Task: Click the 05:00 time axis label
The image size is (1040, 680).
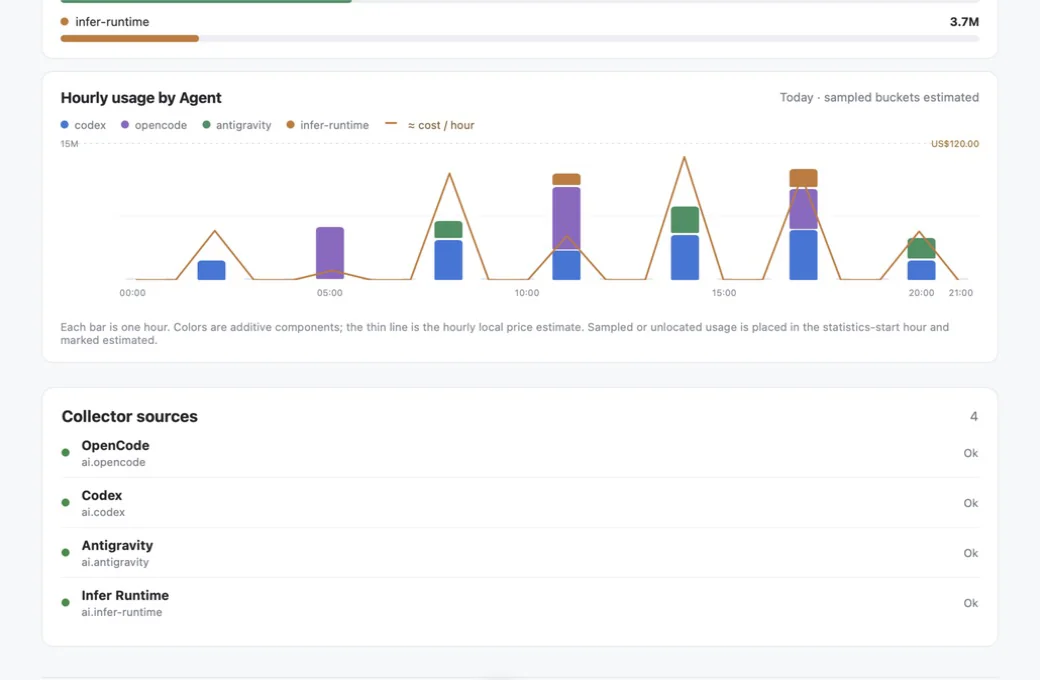Action: coord(330,293)
